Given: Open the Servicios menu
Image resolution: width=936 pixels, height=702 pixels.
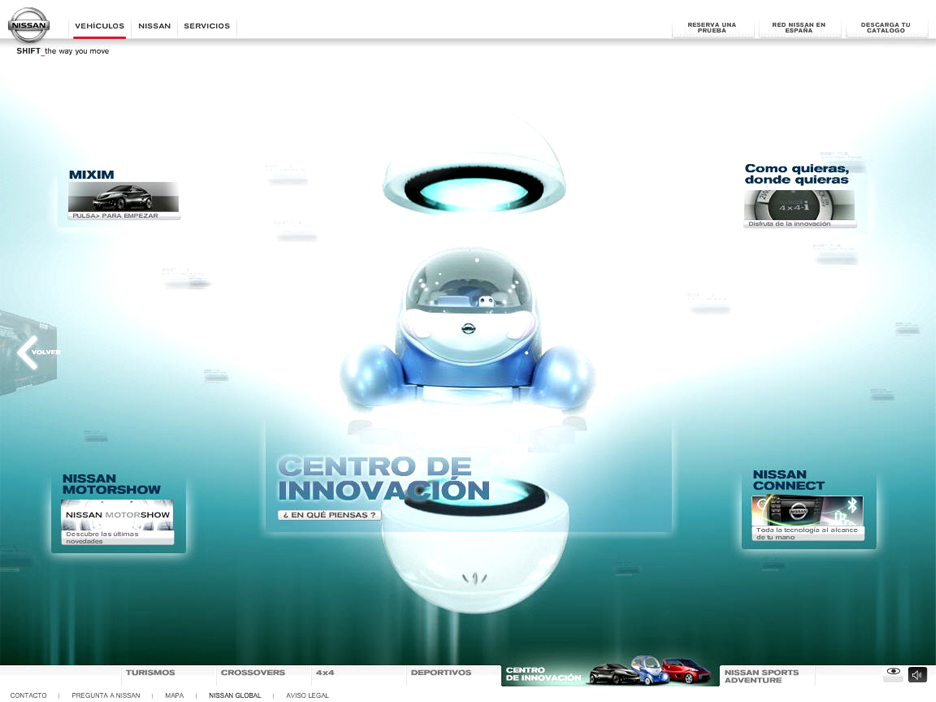Looking at the screenshot, I should pos(207,26).
